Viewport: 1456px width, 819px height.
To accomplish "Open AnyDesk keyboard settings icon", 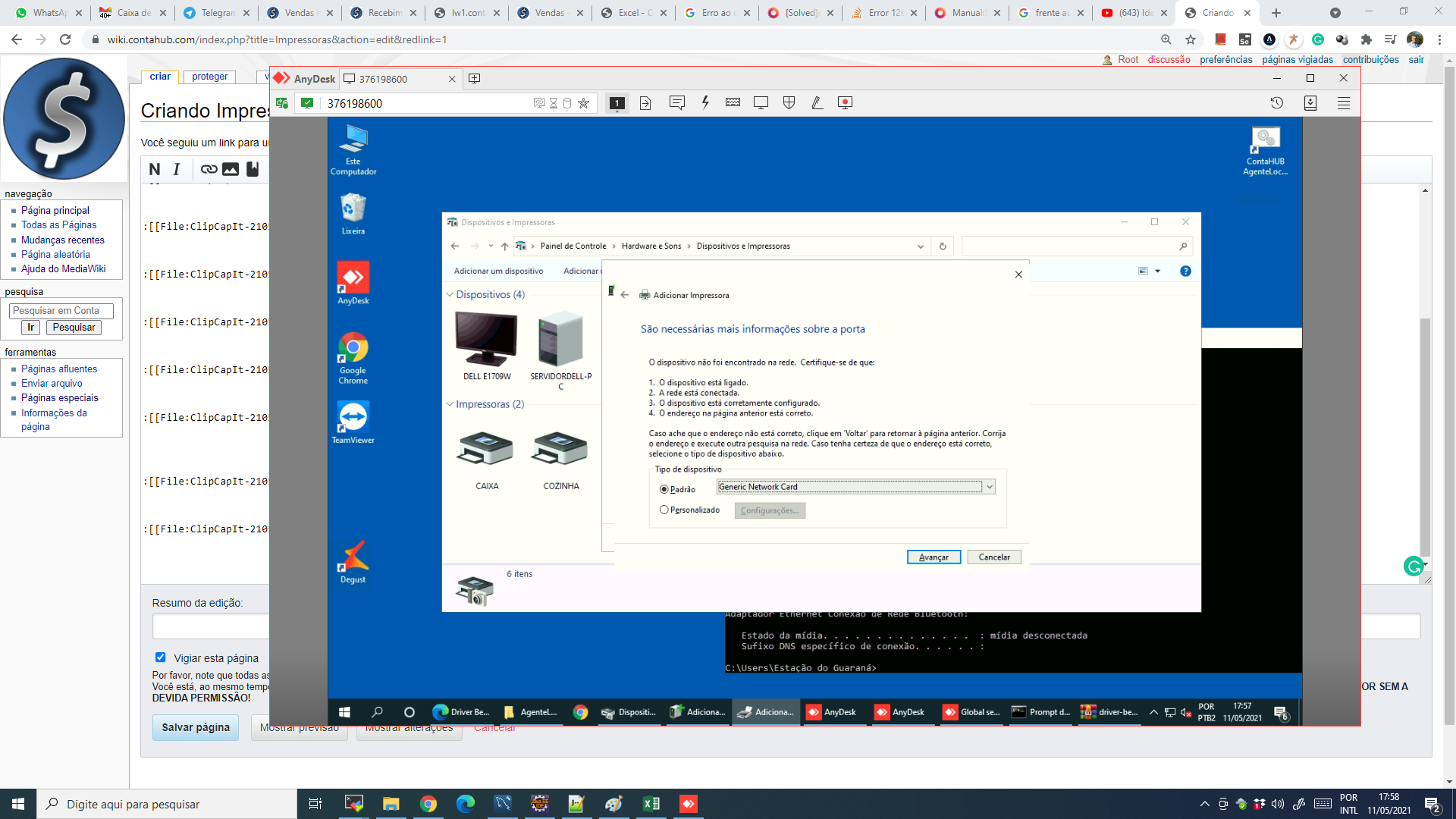I will pos(733,102).
